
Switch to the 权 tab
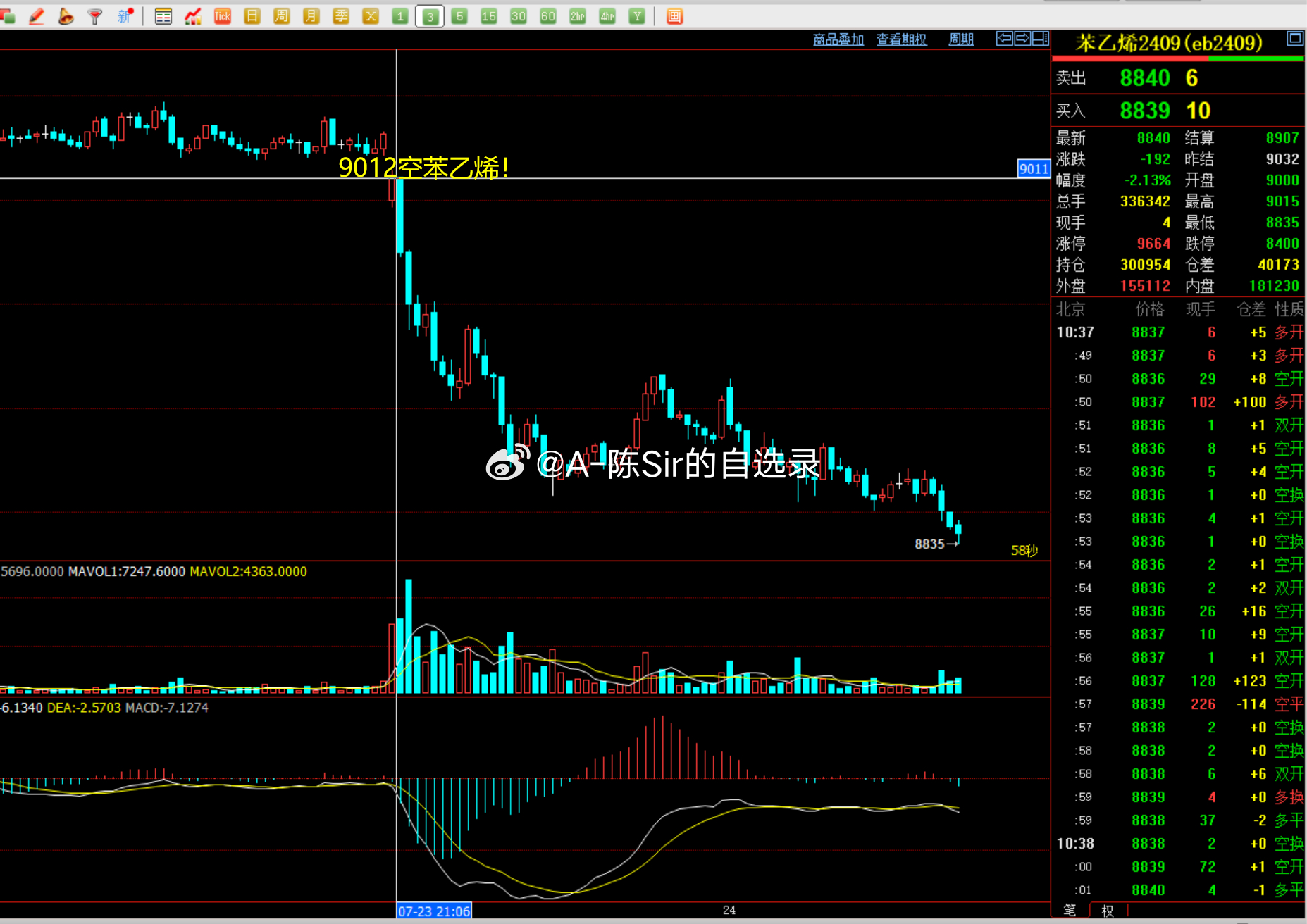point(1108,910)
